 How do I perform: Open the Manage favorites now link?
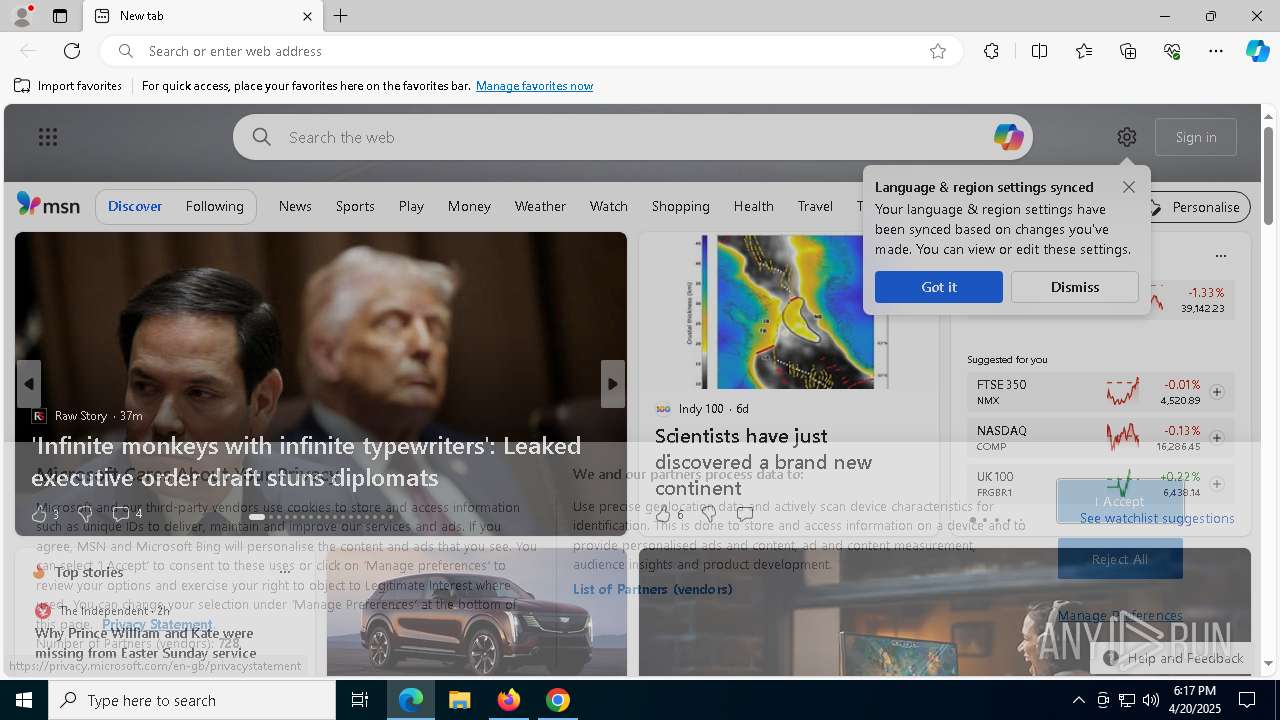click(534, 86)
